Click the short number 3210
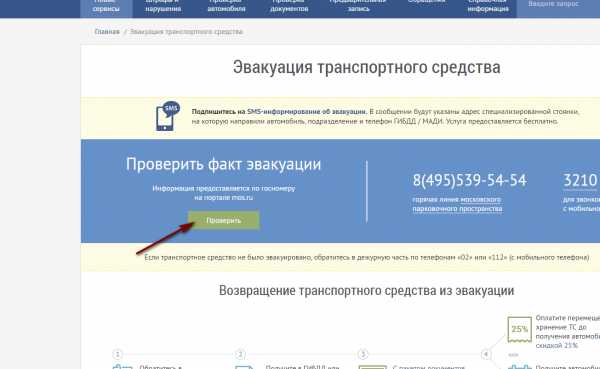600x369 pixels. point(580,180)
